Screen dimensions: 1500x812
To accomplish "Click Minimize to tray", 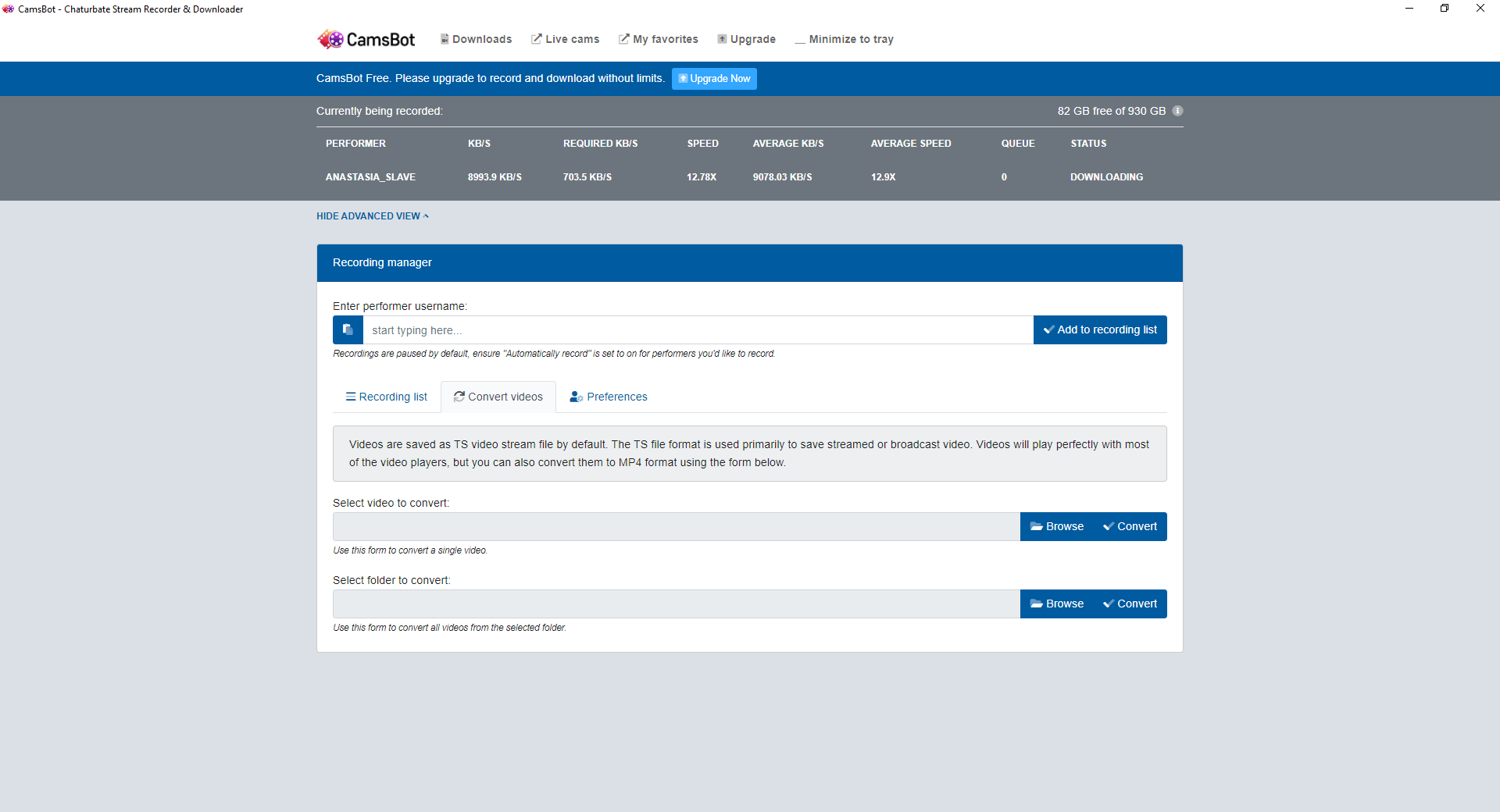I will pyautogui.click(x=844, y=39).
